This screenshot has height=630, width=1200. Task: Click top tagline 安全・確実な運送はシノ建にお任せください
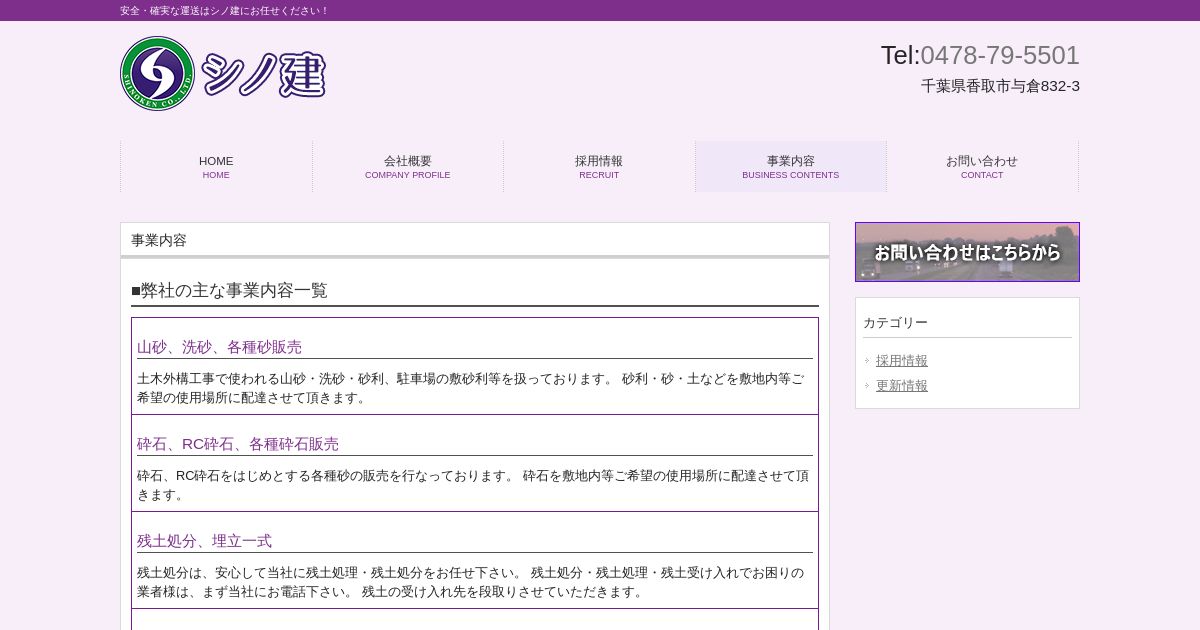224,11
